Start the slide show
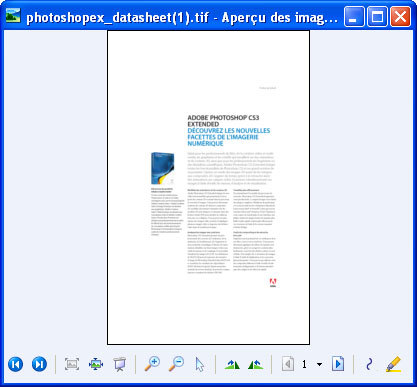The image size is (417, 387). [120, 364]
